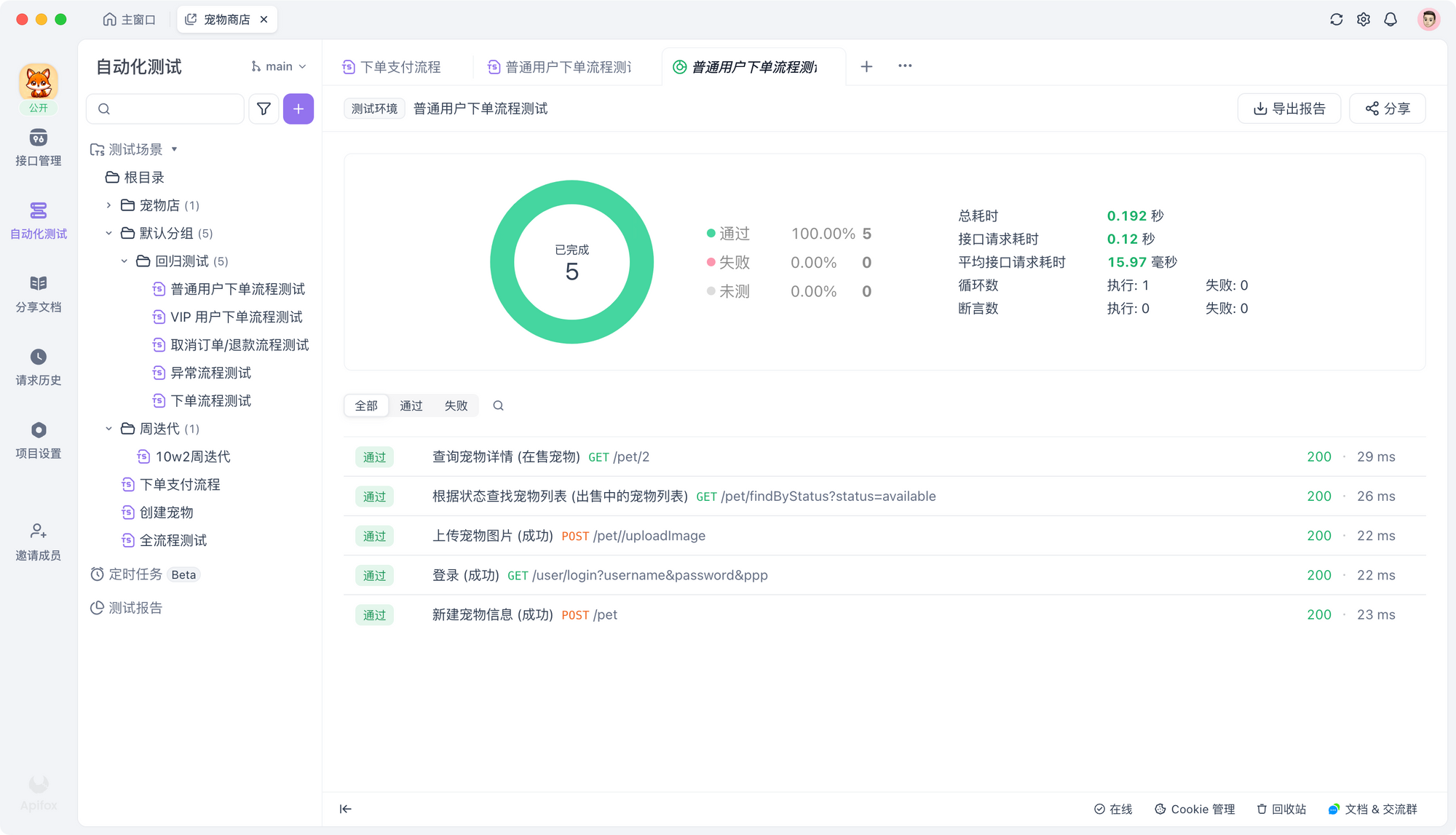Click the 导出报告 button
This screenshot has width=1456, height=835.
pos(1289,108)
